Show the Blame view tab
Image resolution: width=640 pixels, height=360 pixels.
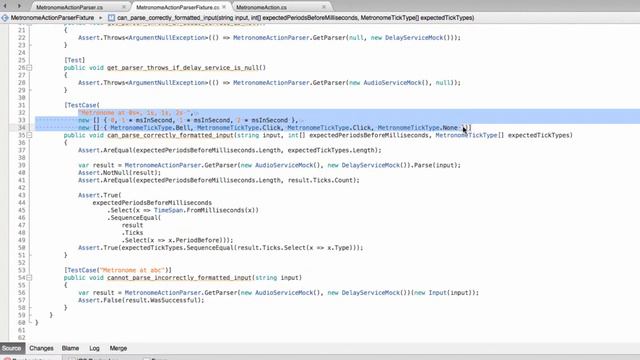click(x=70, y=348)
